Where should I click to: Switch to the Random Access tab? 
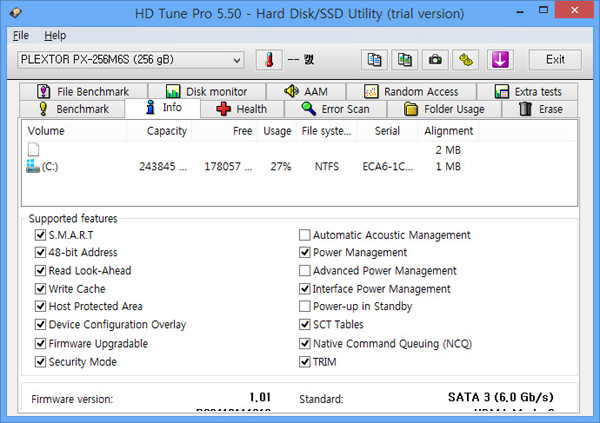point(411,91)
